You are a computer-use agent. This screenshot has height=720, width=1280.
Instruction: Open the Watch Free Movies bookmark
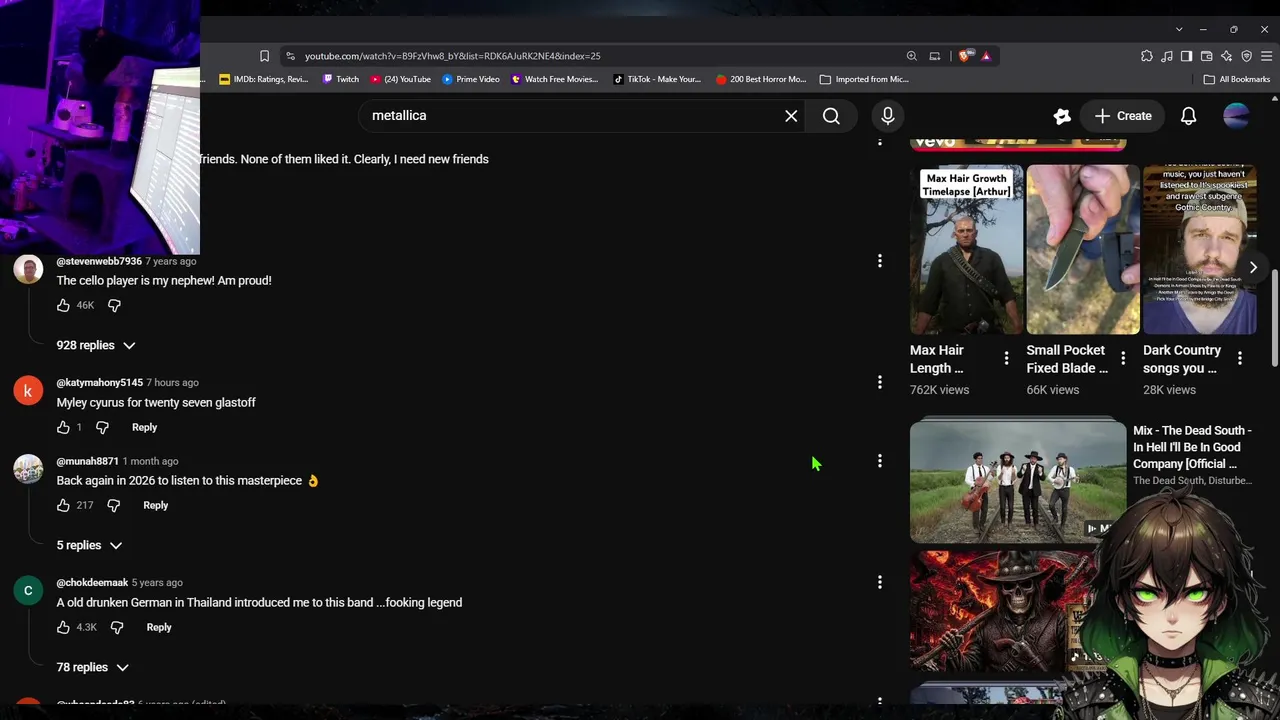tap(554, 79)
